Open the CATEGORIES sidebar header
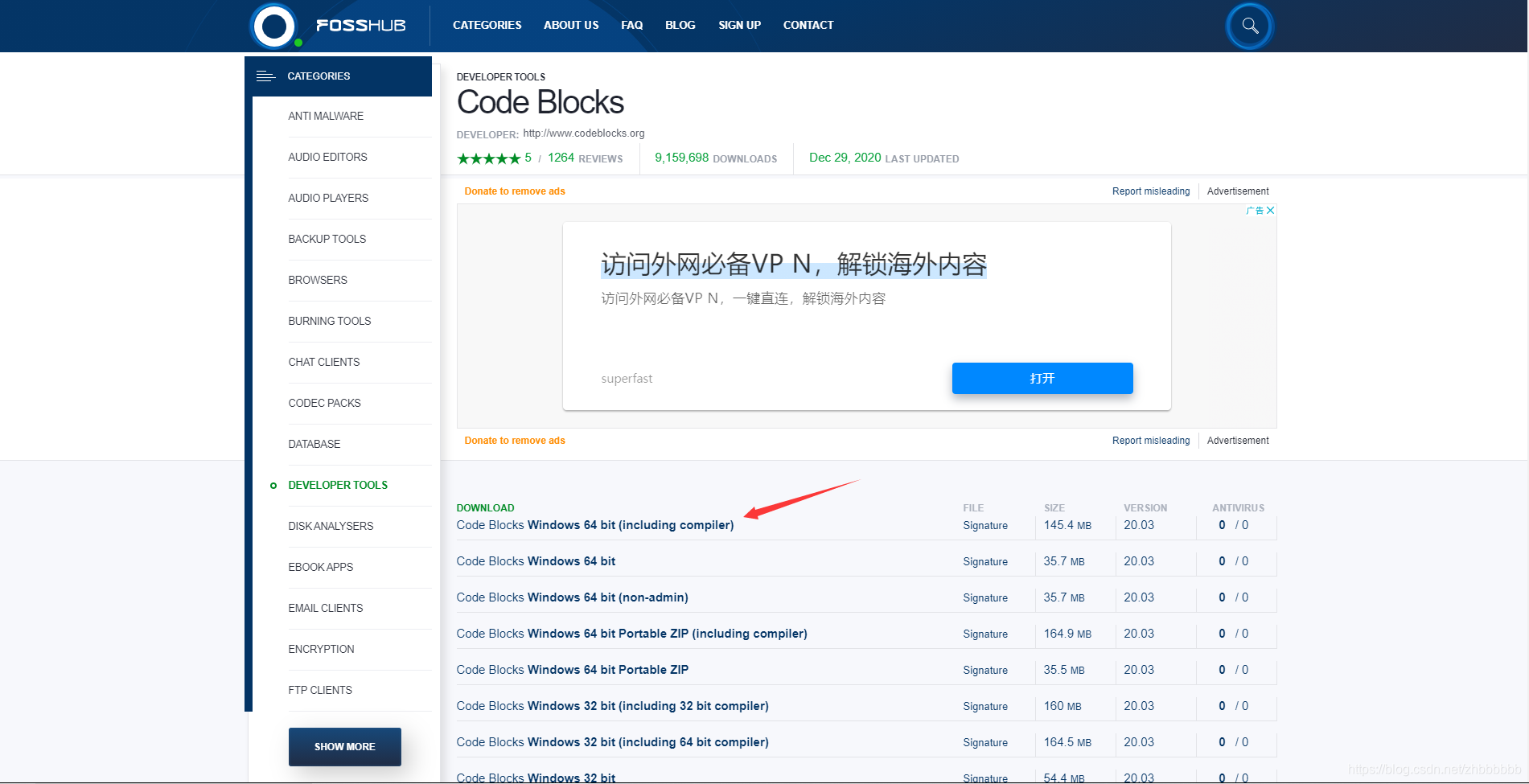 tap(319, 76)
